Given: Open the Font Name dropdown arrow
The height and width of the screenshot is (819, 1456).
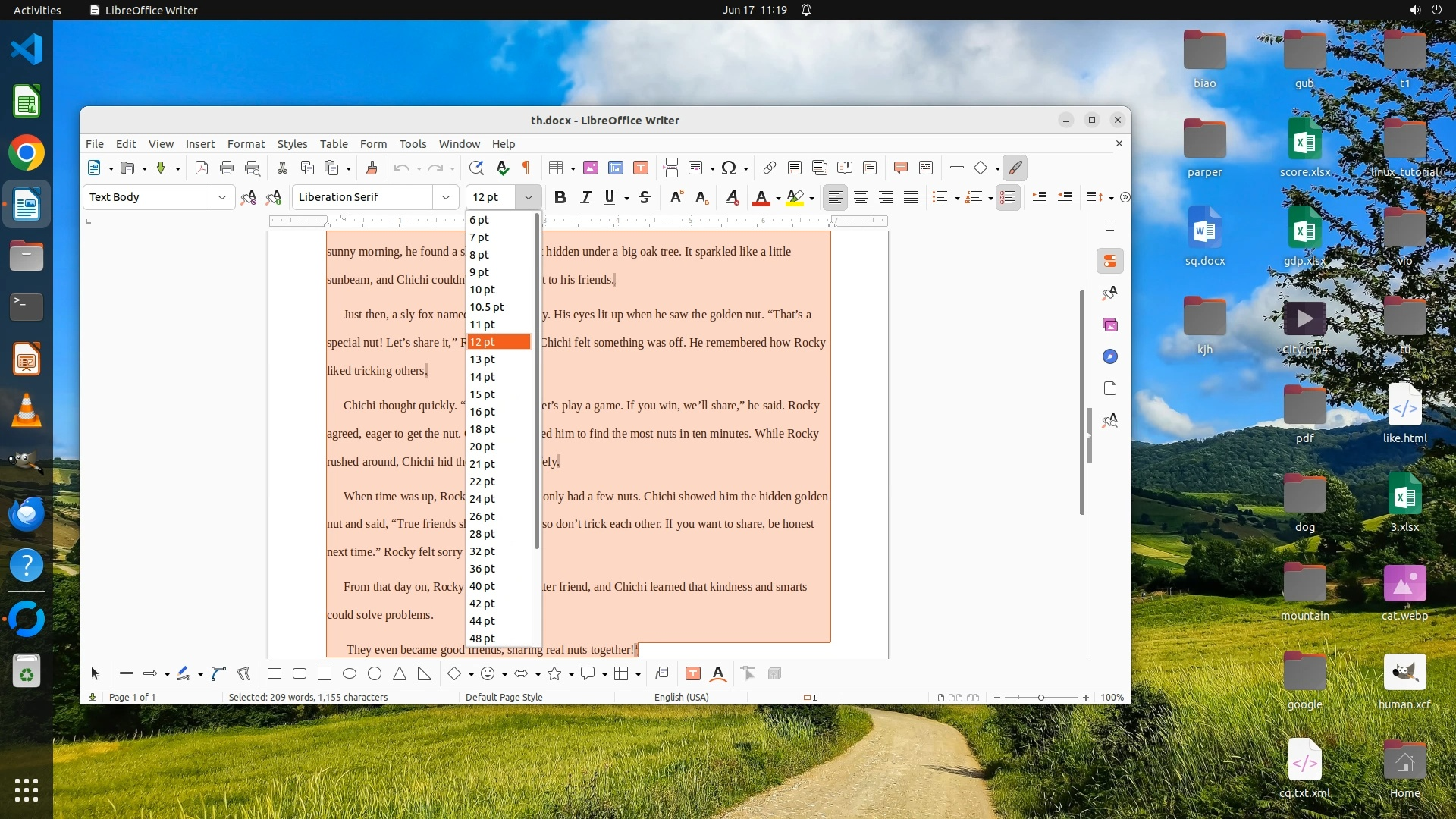Looking at the screenshot, I should tap(446, 197).
